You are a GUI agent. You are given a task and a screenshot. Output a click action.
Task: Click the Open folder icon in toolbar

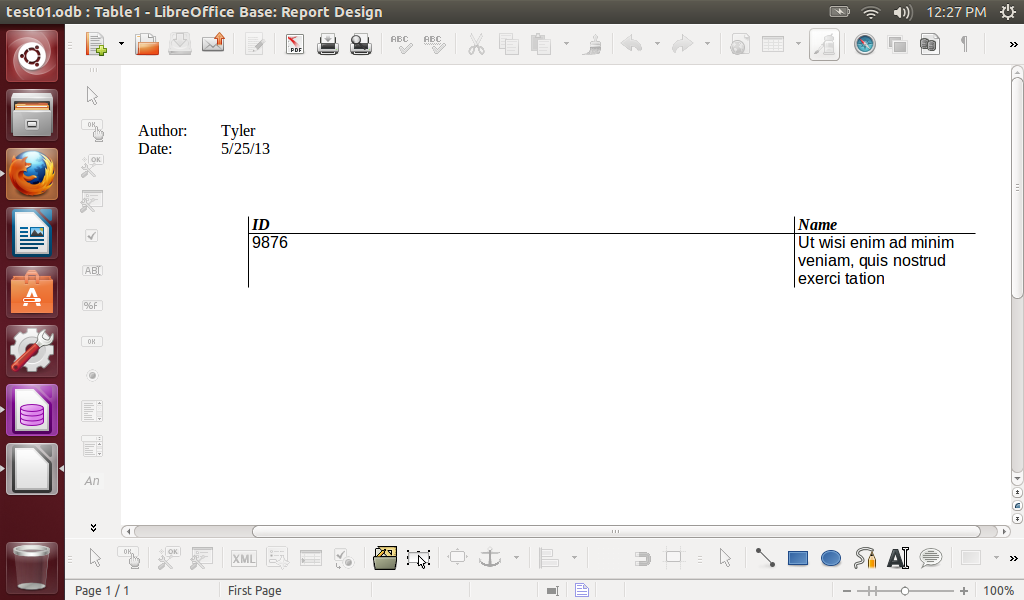[x=147, y=44]
